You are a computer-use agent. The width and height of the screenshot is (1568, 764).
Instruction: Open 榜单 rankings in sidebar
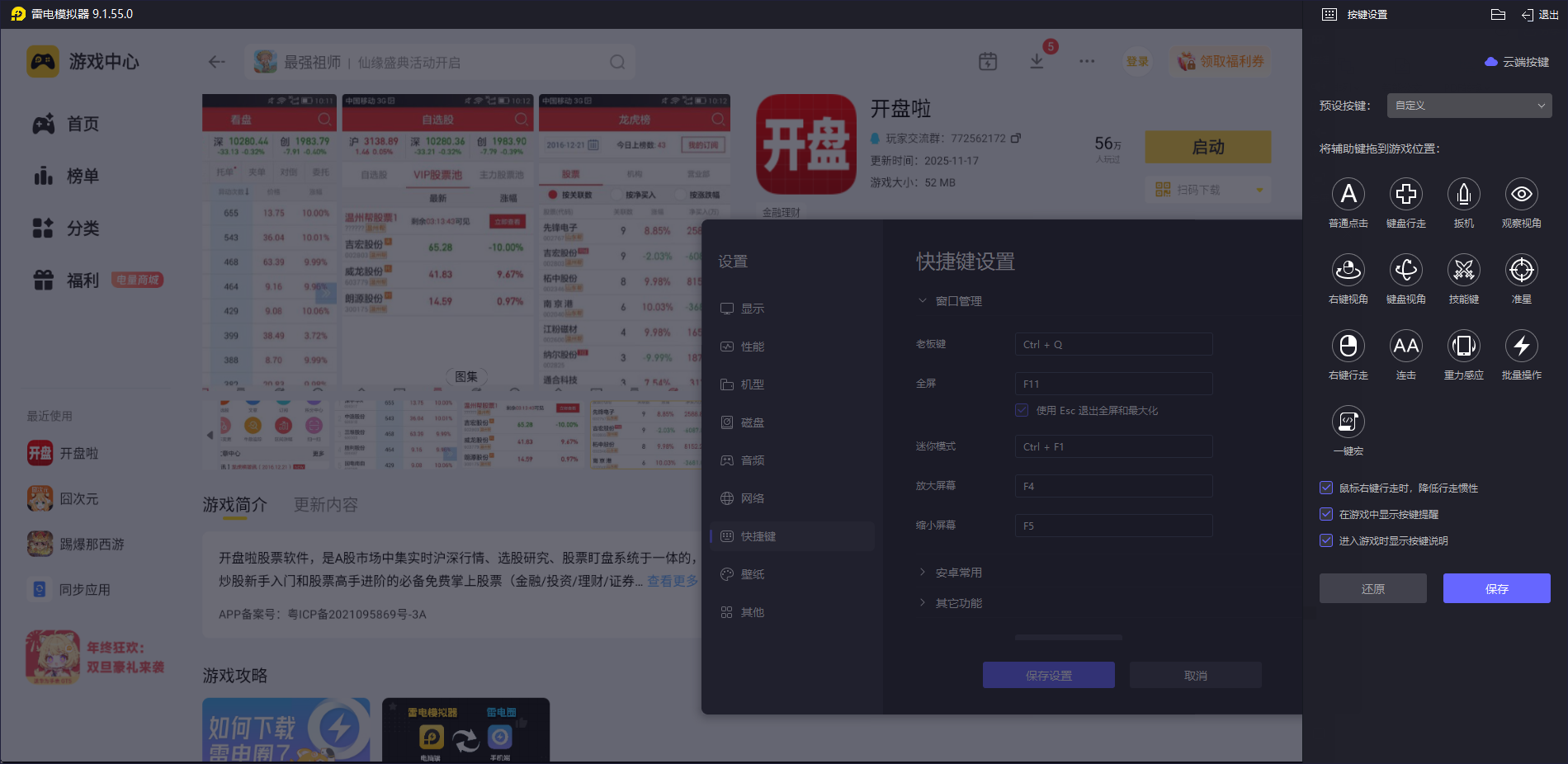66,176
